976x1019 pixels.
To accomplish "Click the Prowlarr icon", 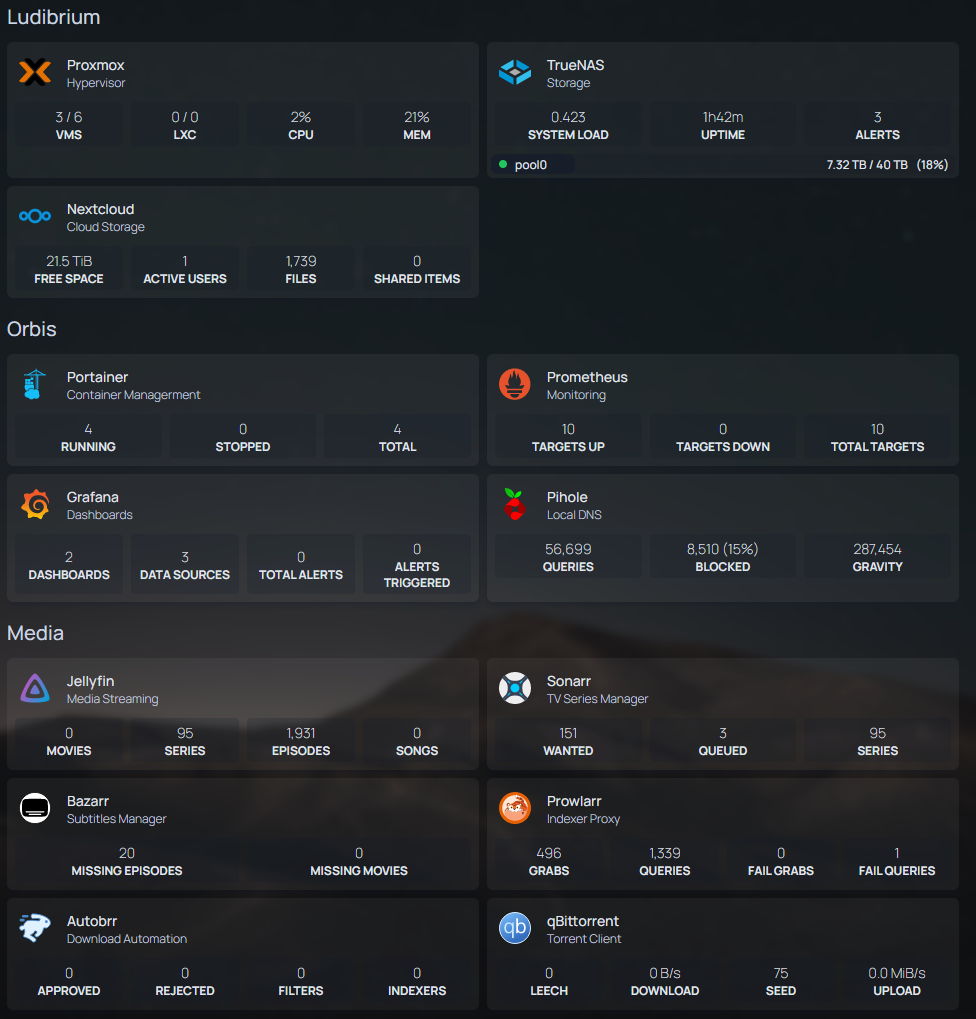I will 515,808.
